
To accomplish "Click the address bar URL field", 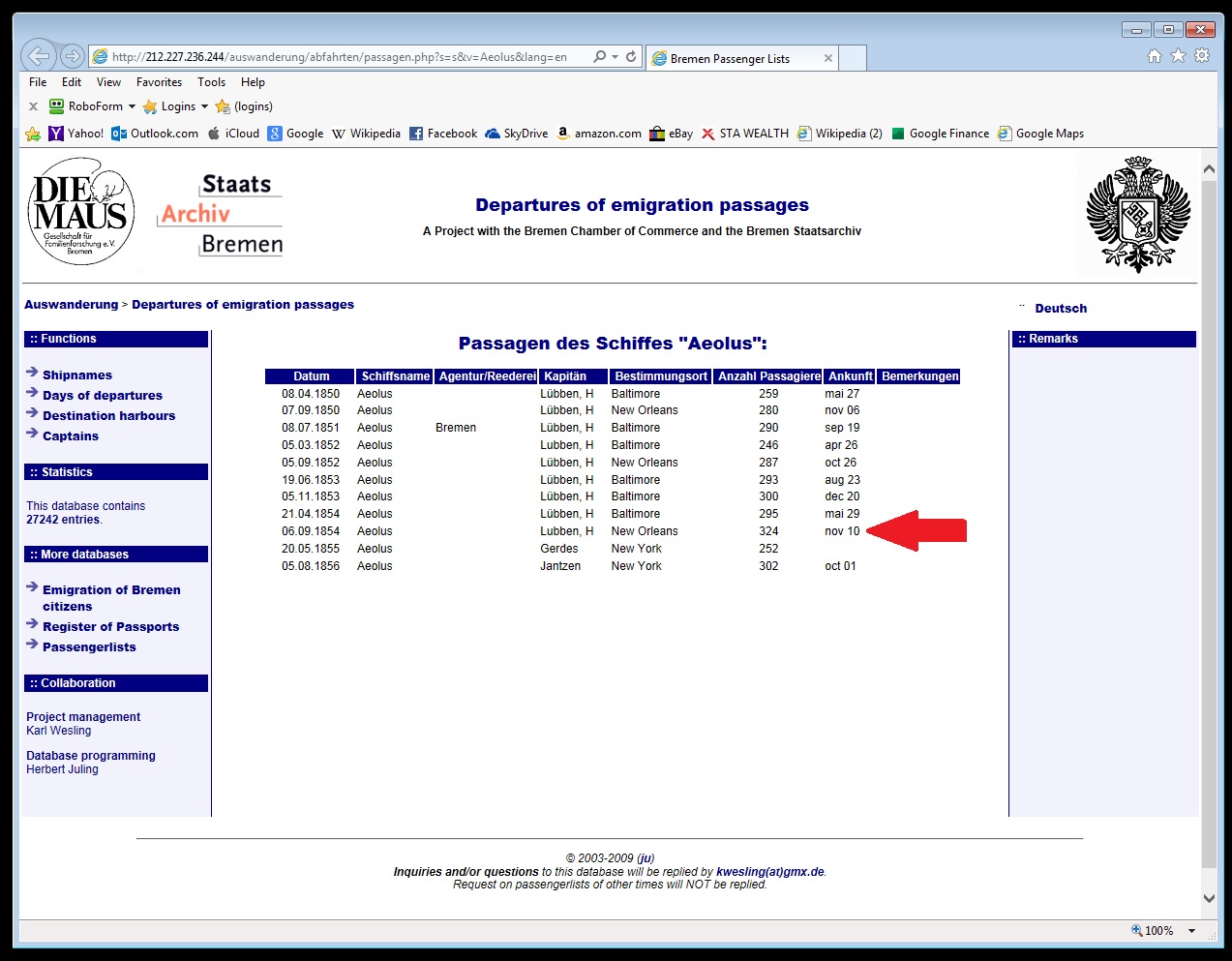I will tap(339, 57).
